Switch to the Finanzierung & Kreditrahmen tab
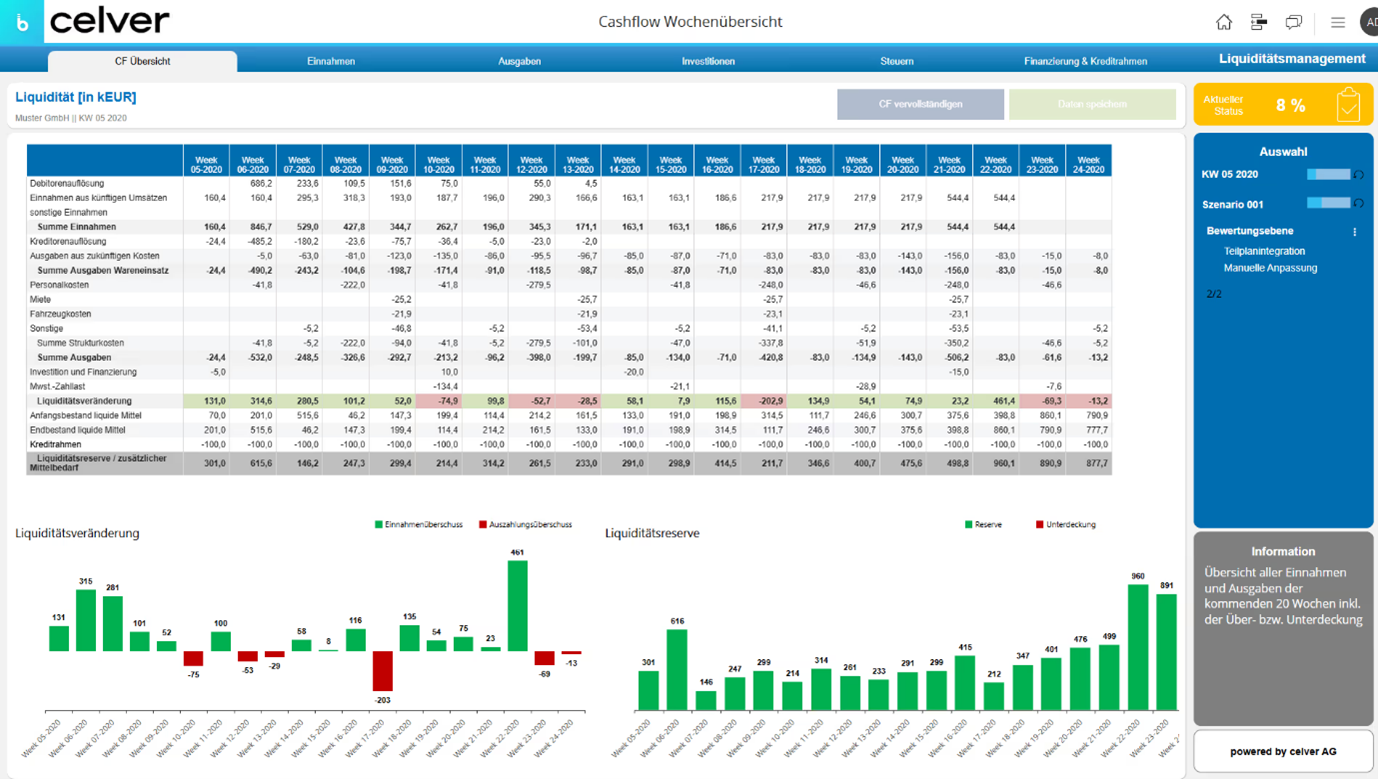 (1085, 61)
